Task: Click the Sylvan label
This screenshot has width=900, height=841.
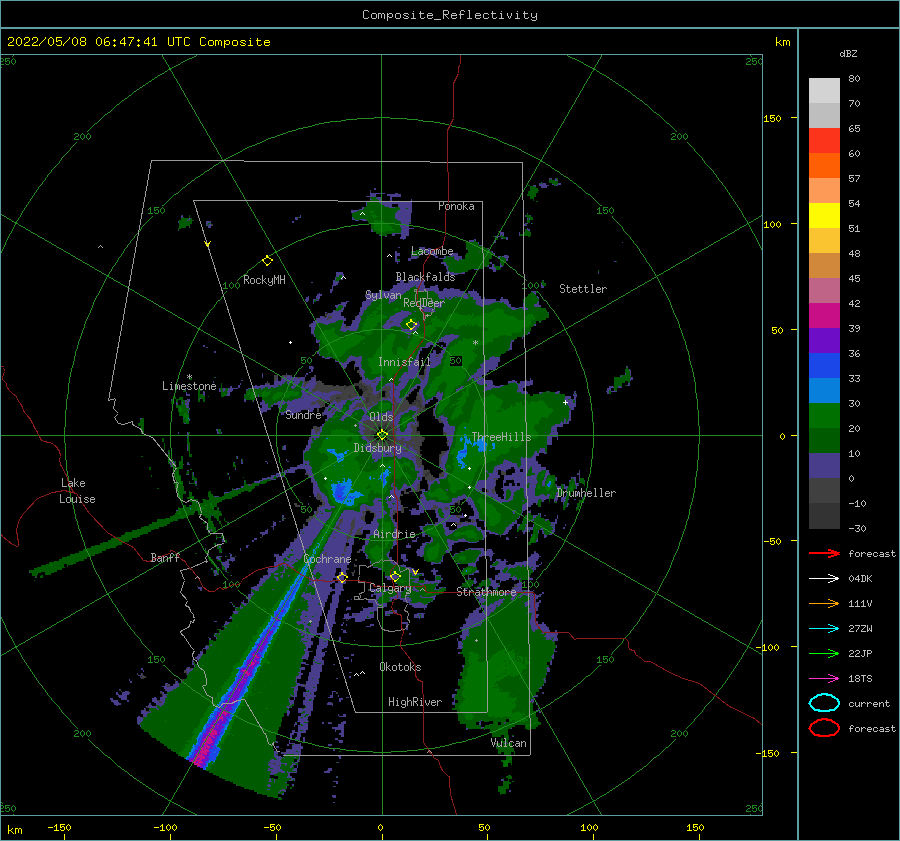Action: 383,295
